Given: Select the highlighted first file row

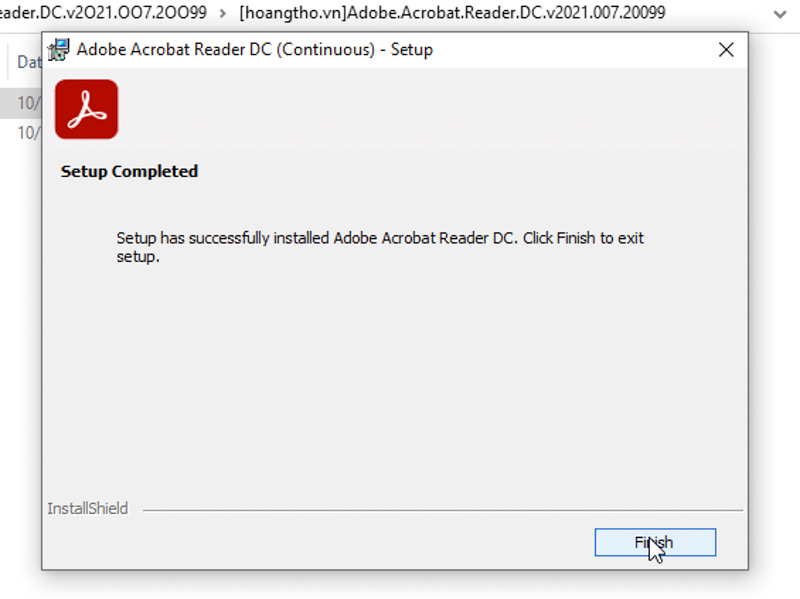Looking at the screenshot, I should tap(21, 103).
